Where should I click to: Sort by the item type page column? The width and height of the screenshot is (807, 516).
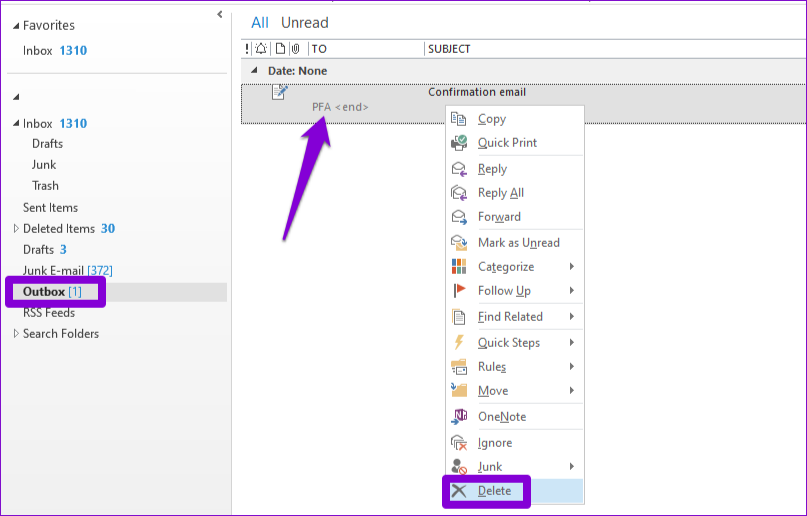click(280, 49)
